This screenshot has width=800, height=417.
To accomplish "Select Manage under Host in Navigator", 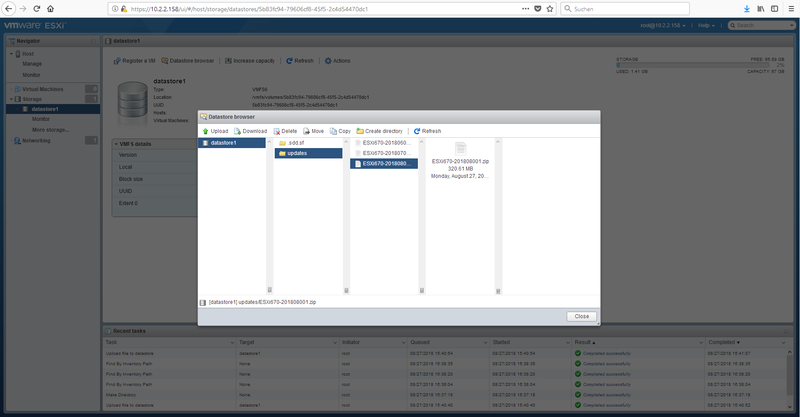I will pos(32,64).
